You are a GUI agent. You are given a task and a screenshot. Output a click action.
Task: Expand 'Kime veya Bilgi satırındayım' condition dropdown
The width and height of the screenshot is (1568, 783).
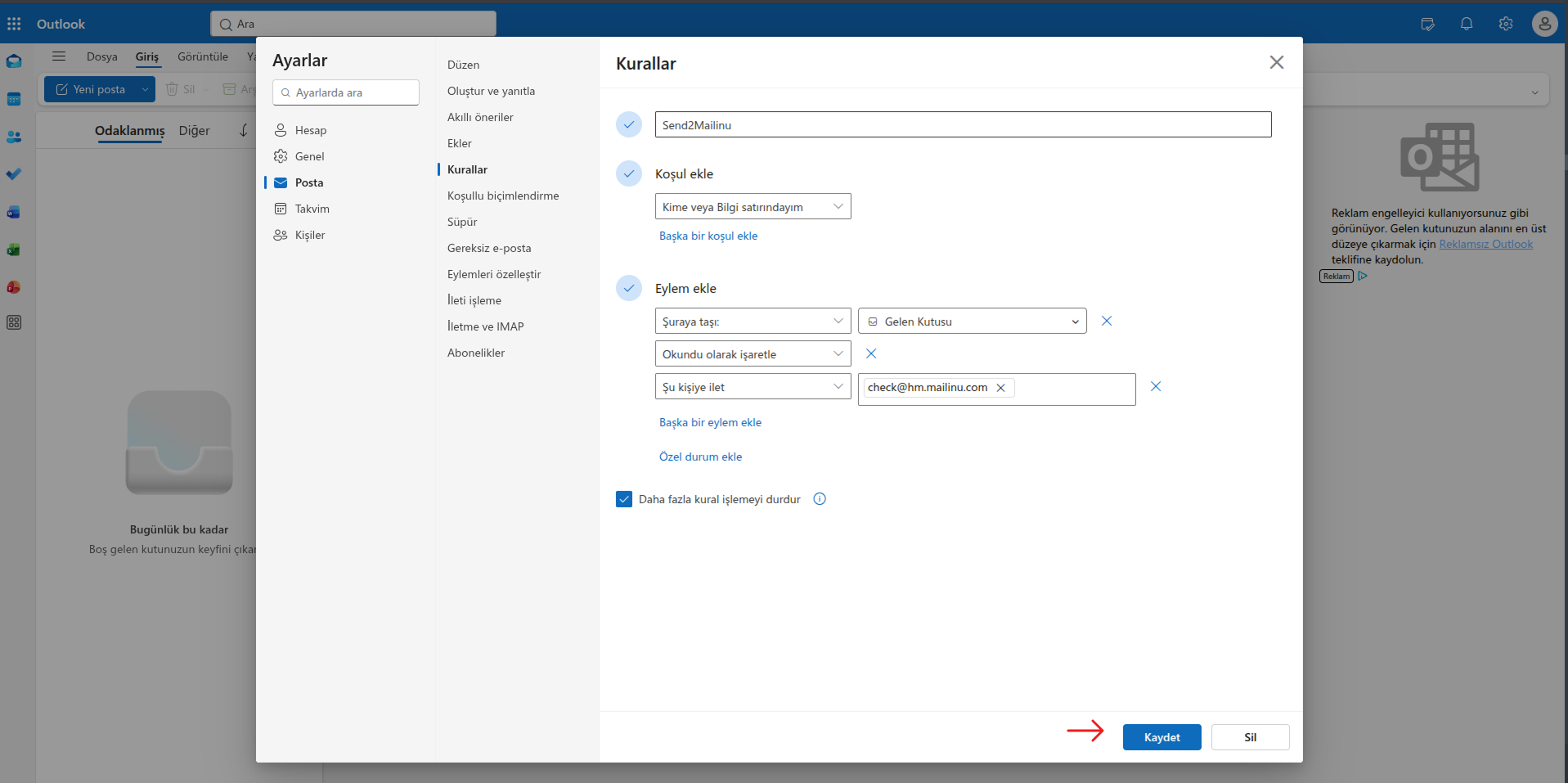coord(753,206)
